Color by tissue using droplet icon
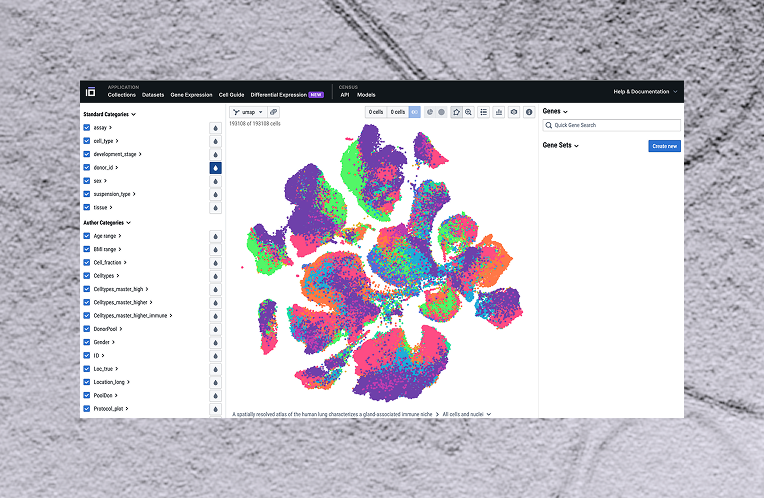Image resolution: width=764 pixels, height=498 pixels. point(215,208)
